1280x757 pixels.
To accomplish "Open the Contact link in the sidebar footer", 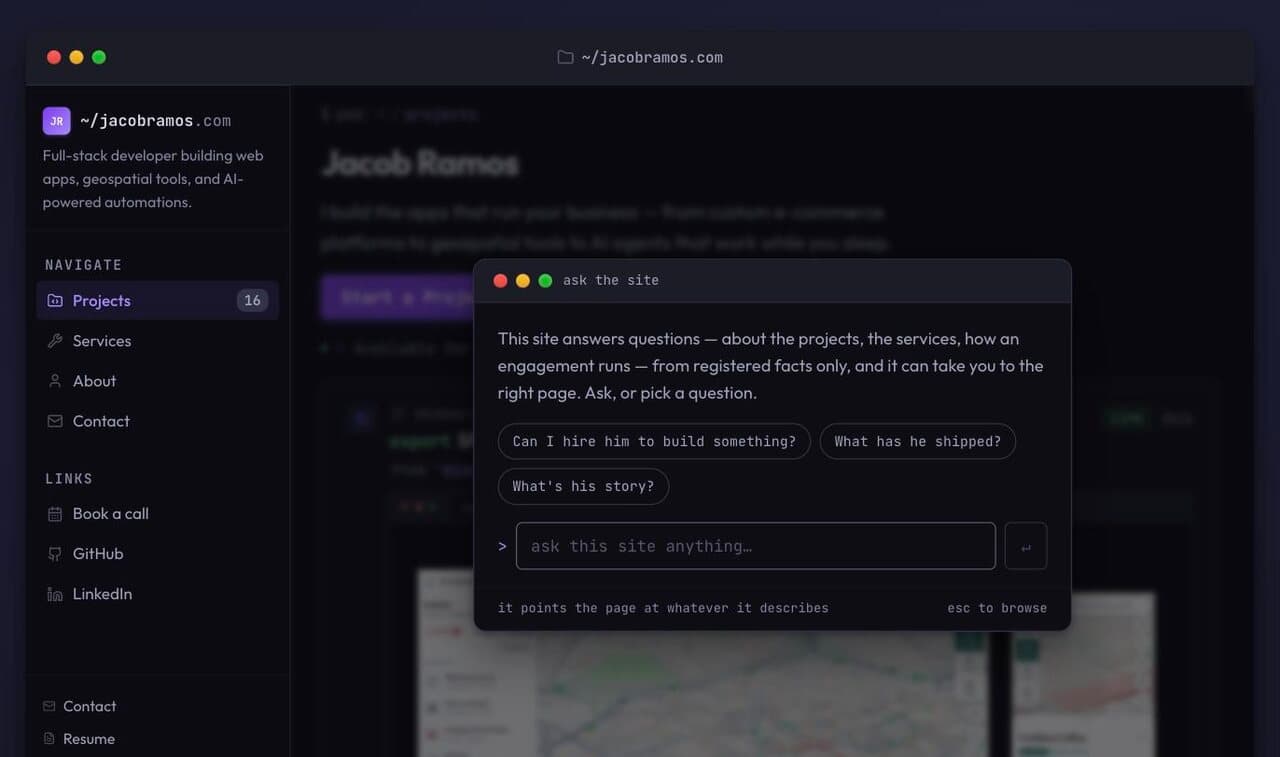I will click(80, 706).
